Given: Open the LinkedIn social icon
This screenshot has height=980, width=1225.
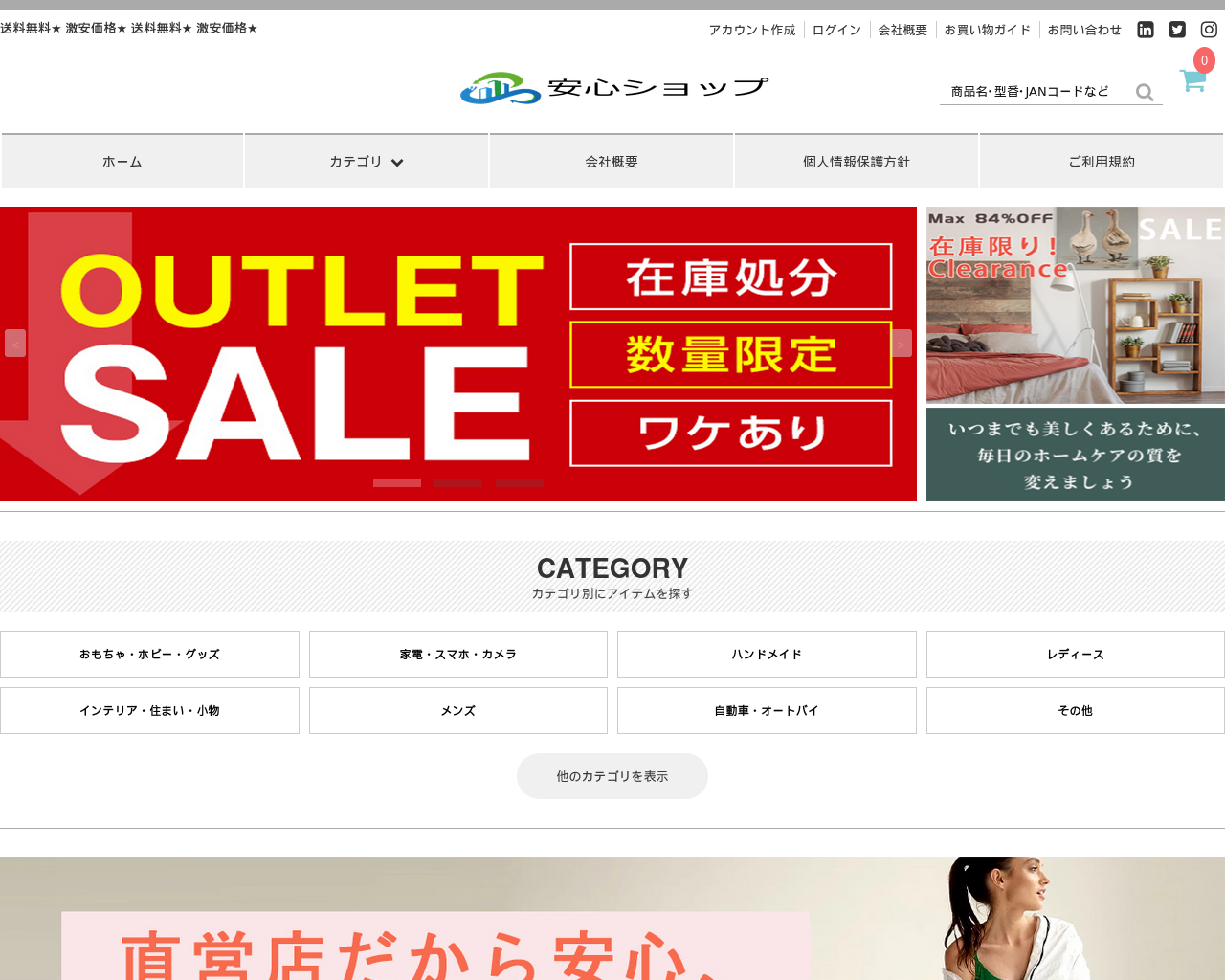Looking at the screenshot, I should coord(1146,30).
